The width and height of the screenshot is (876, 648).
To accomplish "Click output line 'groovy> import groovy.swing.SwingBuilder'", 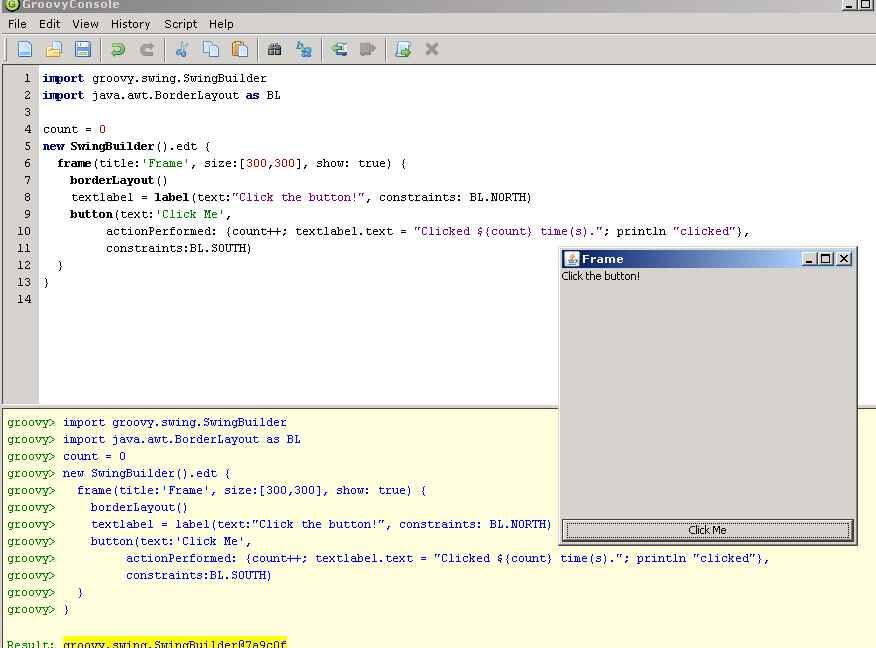I will [x=147, y=422].
